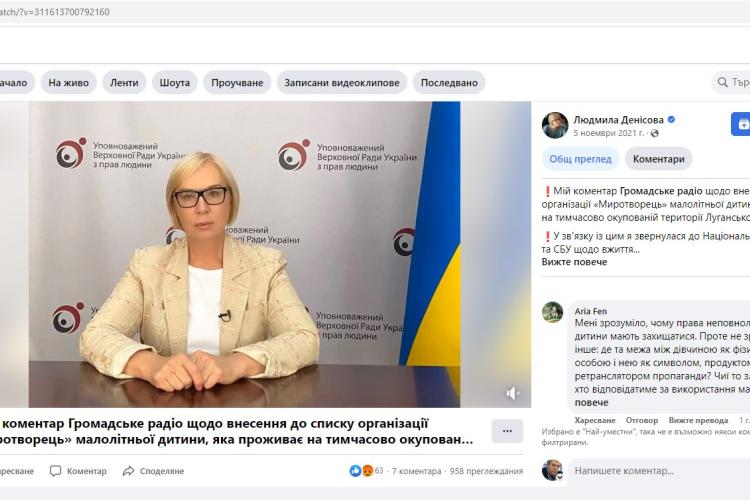Click the comment speech bubble icon
Image resolution: width=750 pixels, height=500 pixels.
point(55,471)
